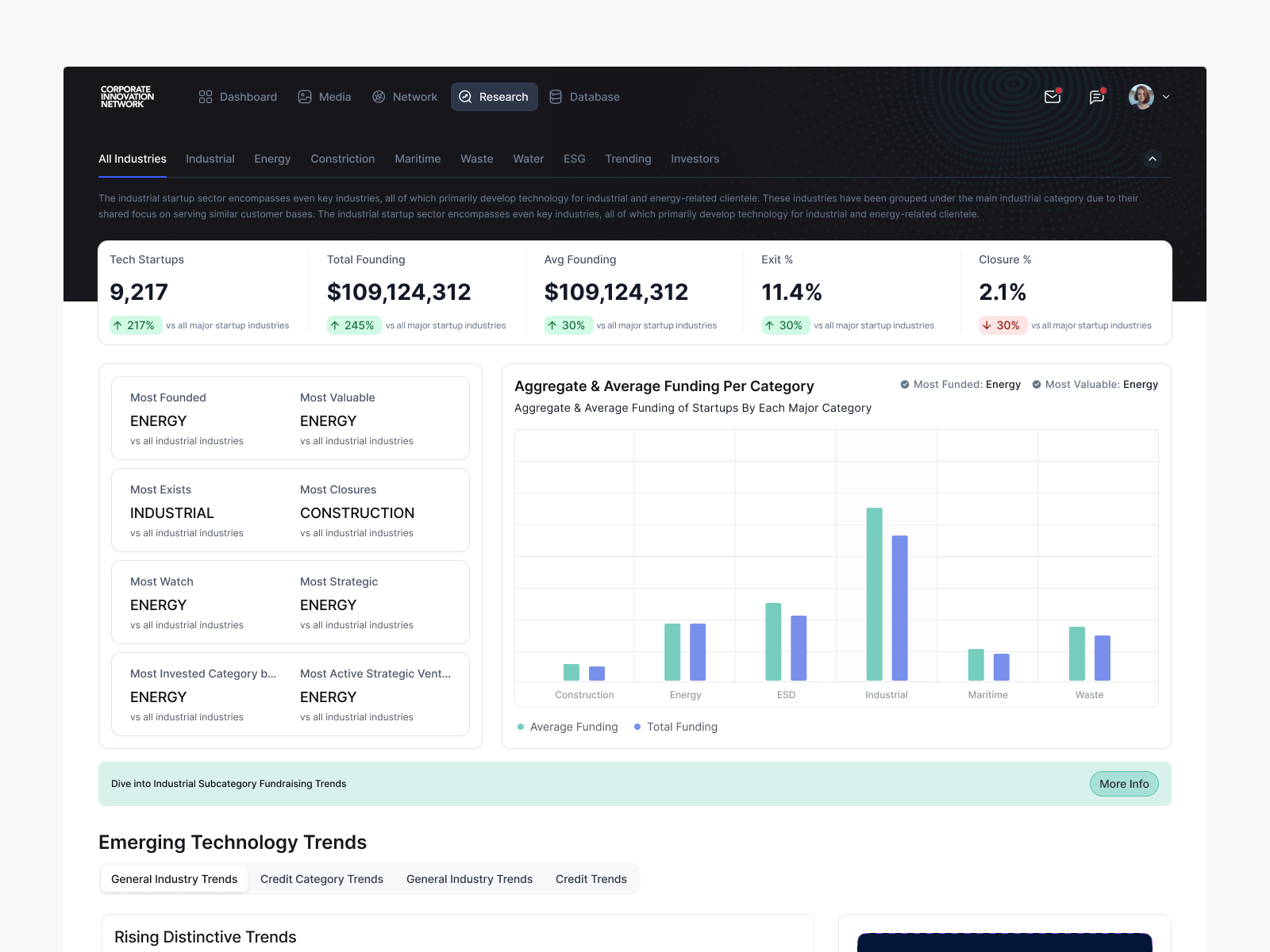This screenshot has width=1270, height=952.
Task: Select the Credit Category Trends tab
Action: click(x=321, y=879)
